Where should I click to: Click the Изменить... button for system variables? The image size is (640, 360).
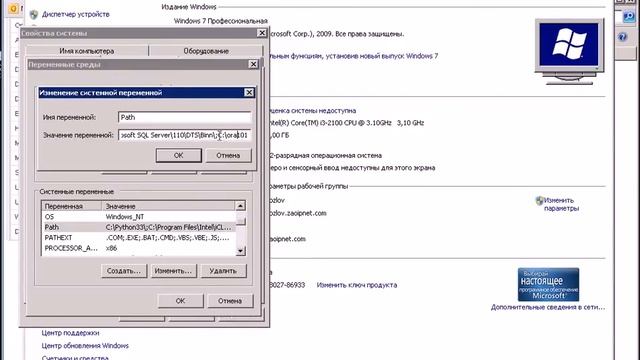[173, 271]
